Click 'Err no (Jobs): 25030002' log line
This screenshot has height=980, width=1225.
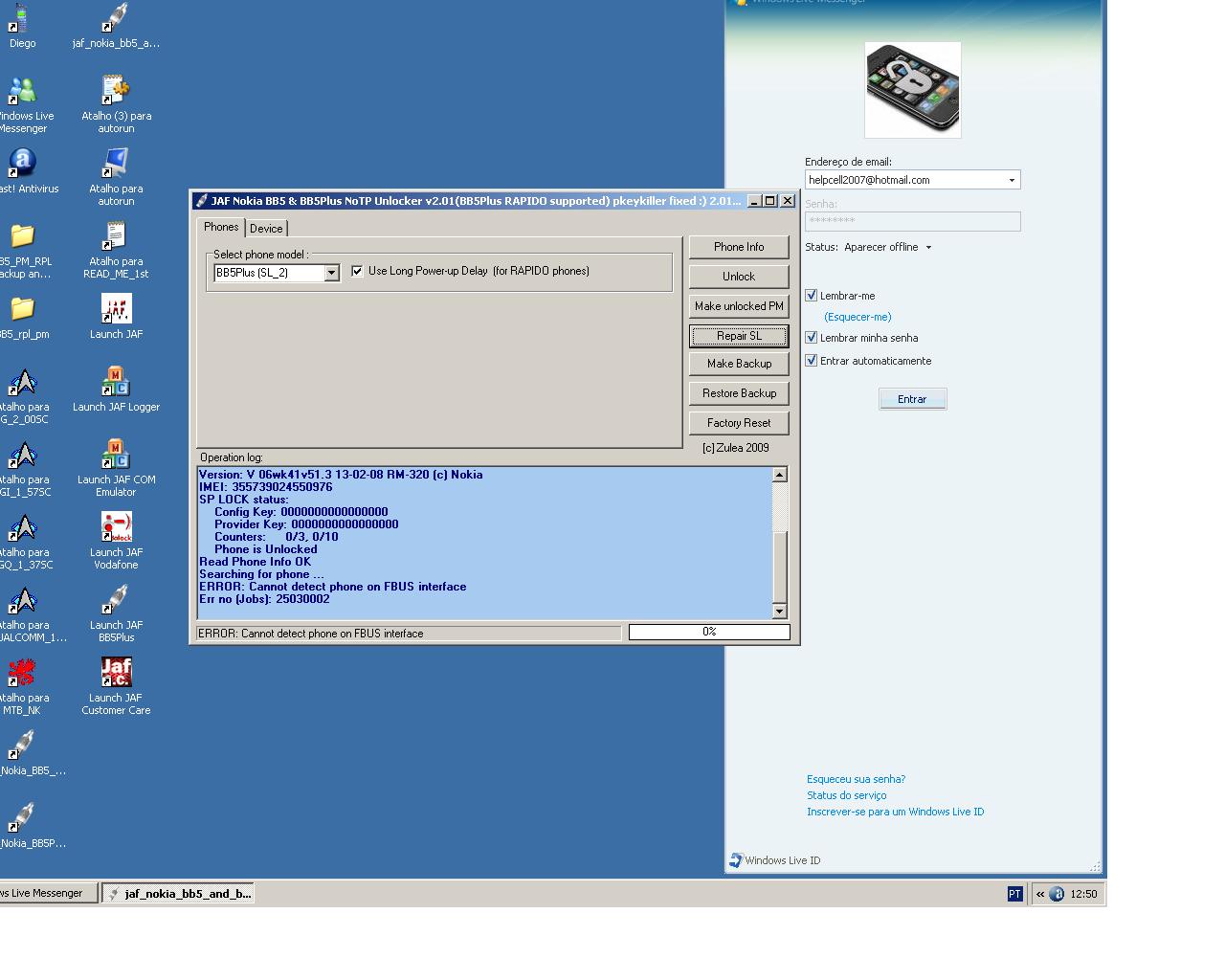pos(264,599)
